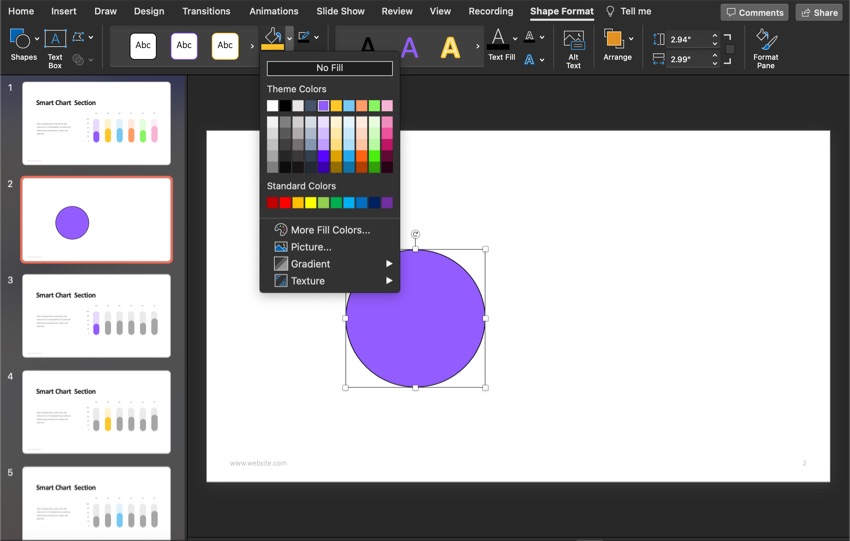The width and height of the screenshot is (850, 541).
Task: Click the Text Fill icon
Action: (499, 40)
